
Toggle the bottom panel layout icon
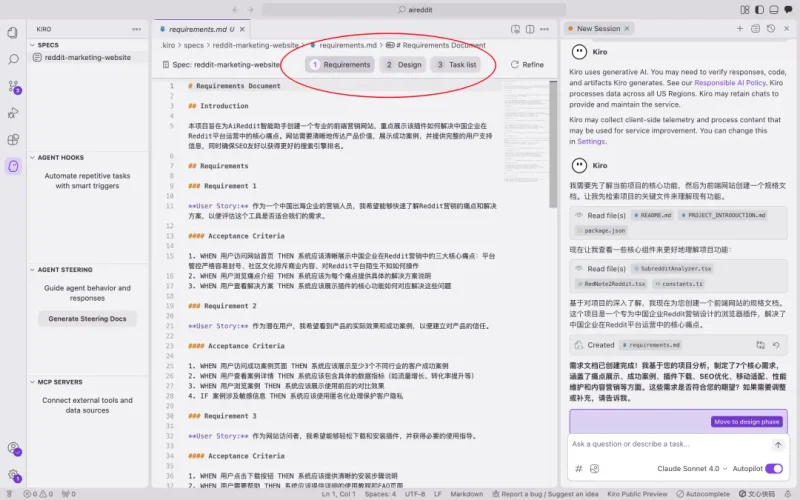pyautogui.click(x=773, y=9)
